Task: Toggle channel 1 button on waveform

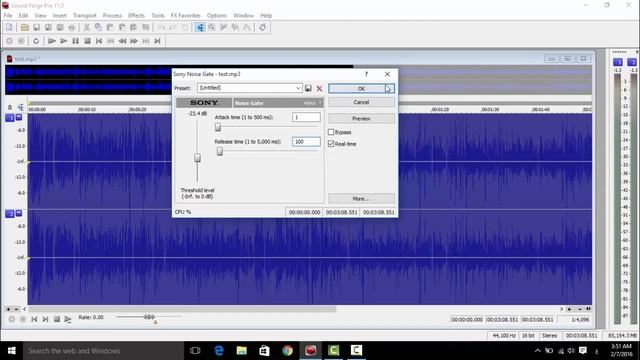Action: pyautogui.click(x=10, y=118)
